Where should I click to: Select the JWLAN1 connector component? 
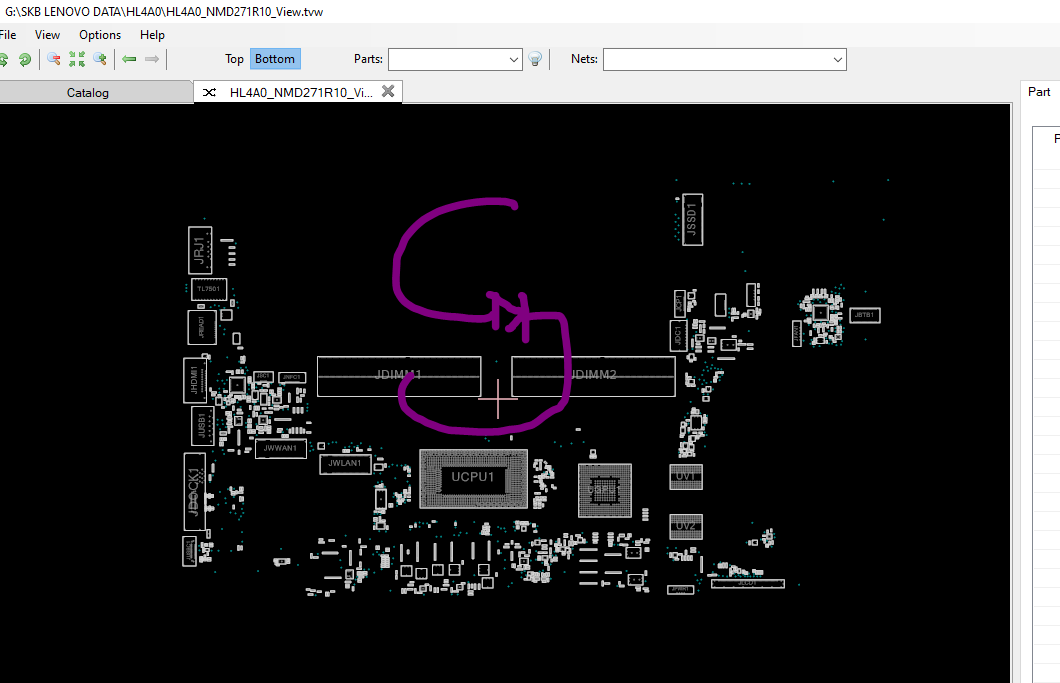pos(345,464)
